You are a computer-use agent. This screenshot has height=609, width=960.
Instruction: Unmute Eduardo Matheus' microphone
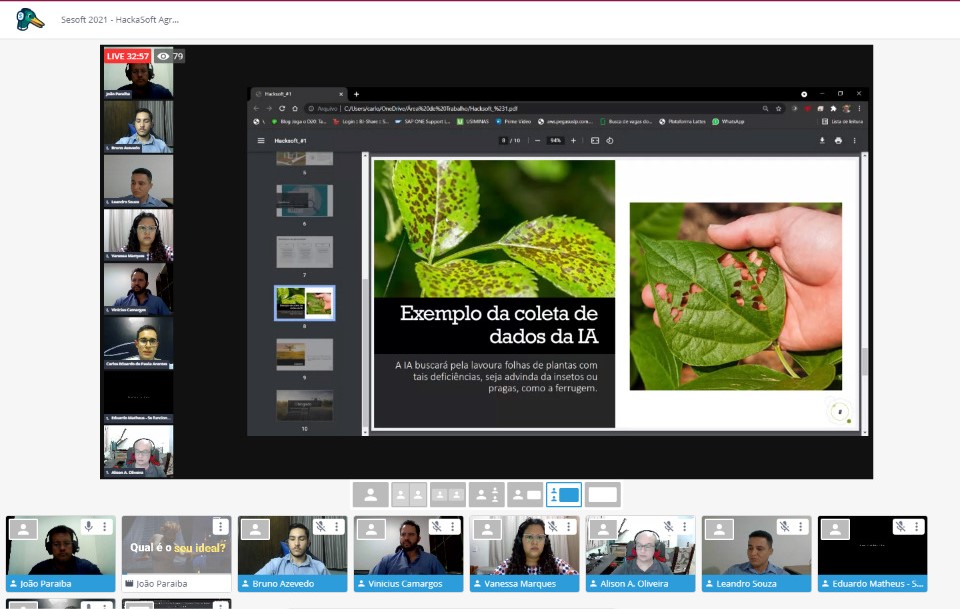pos(901,526)
